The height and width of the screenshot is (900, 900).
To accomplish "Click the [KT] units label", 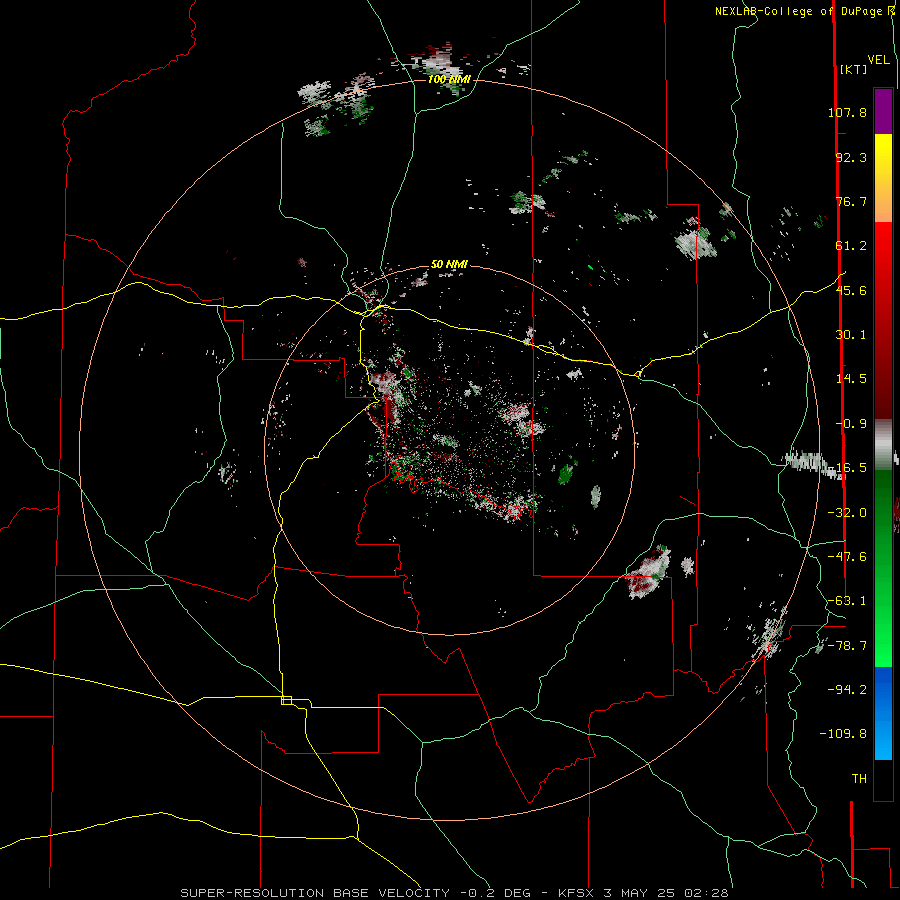I will [853, 69].
